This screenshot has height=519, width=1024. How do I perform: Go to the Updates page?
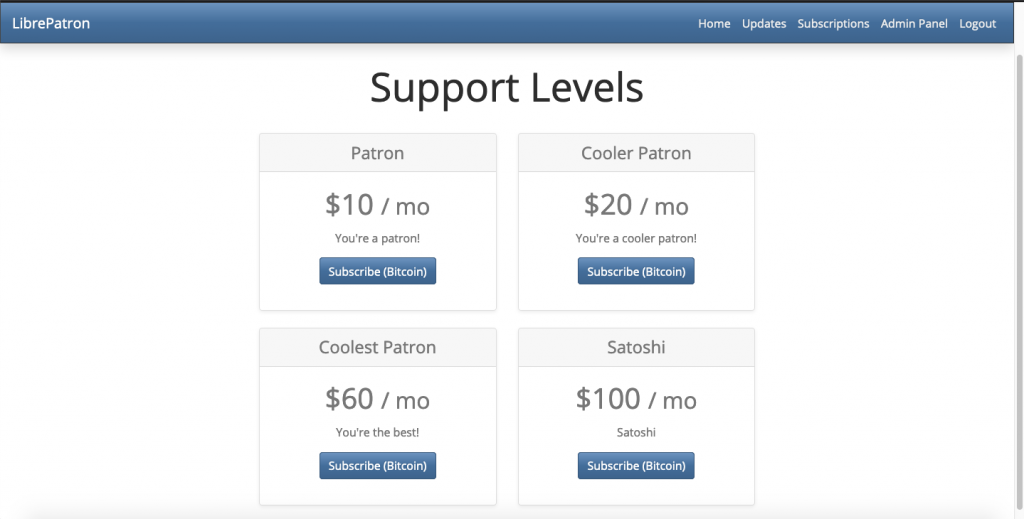coord(763,24)
